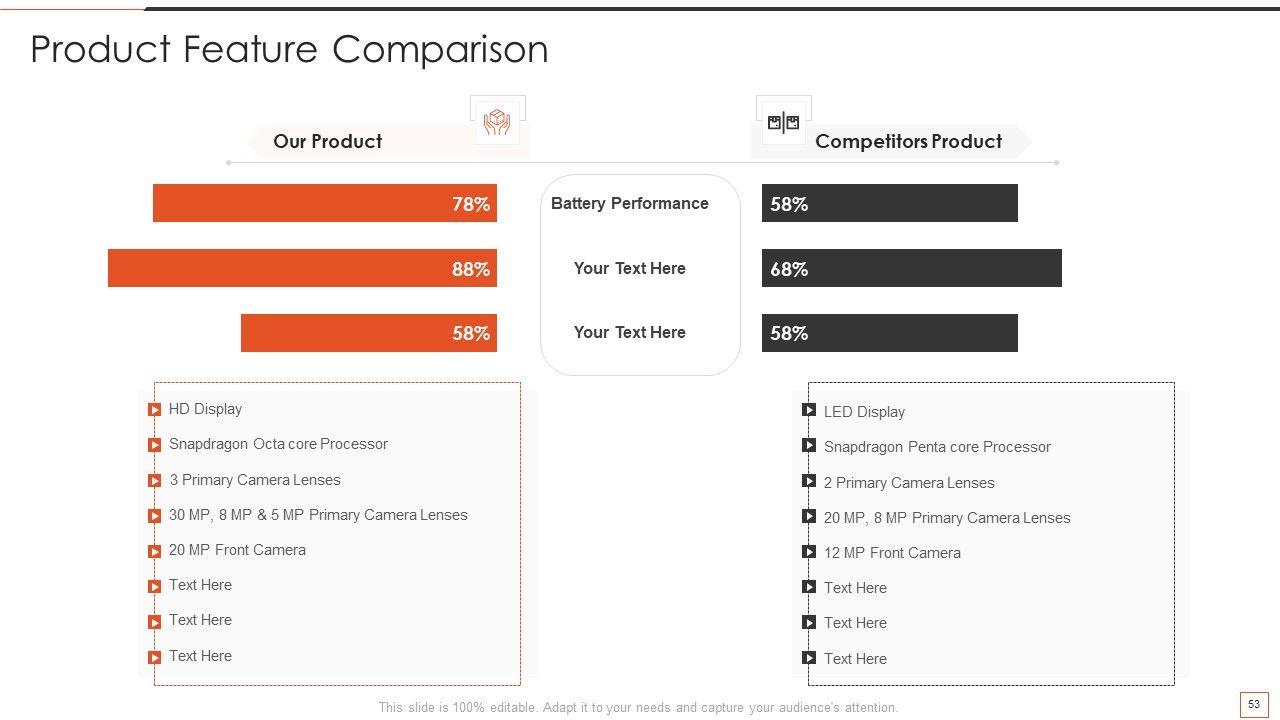The height and width of the screenshot is (720, 1280).
Task: Click the orange 58% bar
Action: click(368, 333)
